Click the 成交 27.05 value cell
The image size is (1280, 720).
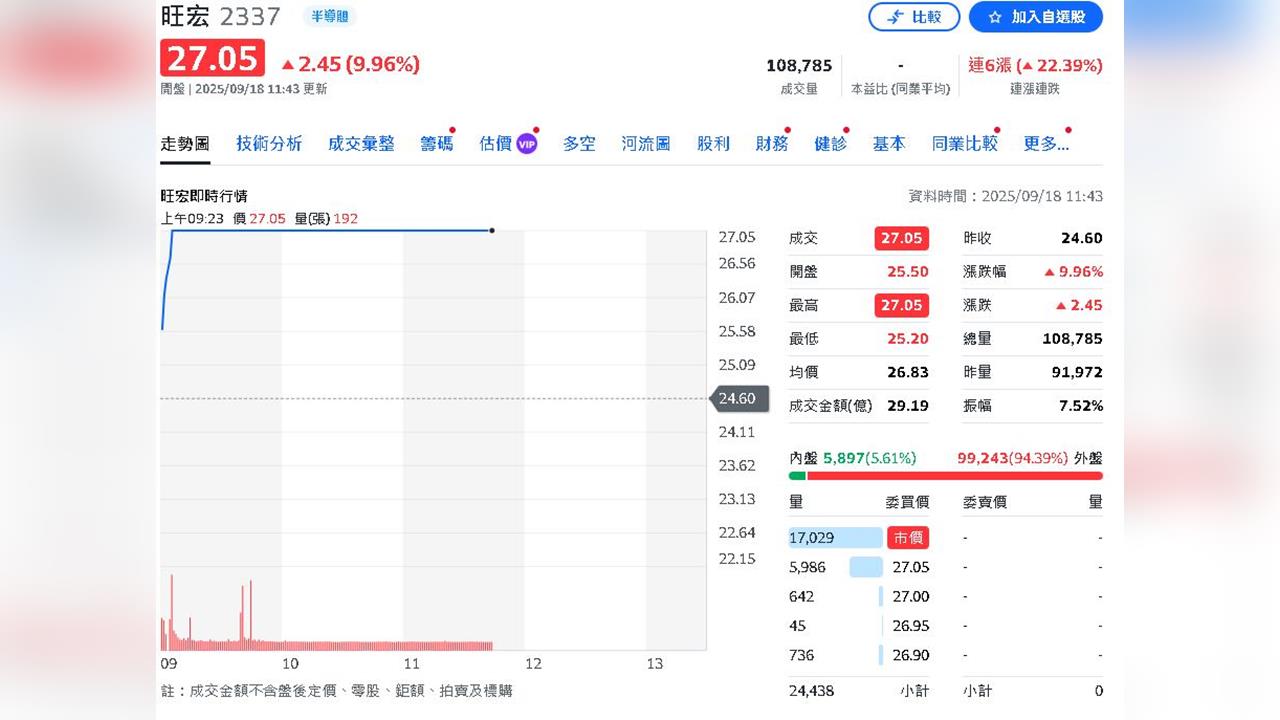click(x=901, y=238)
